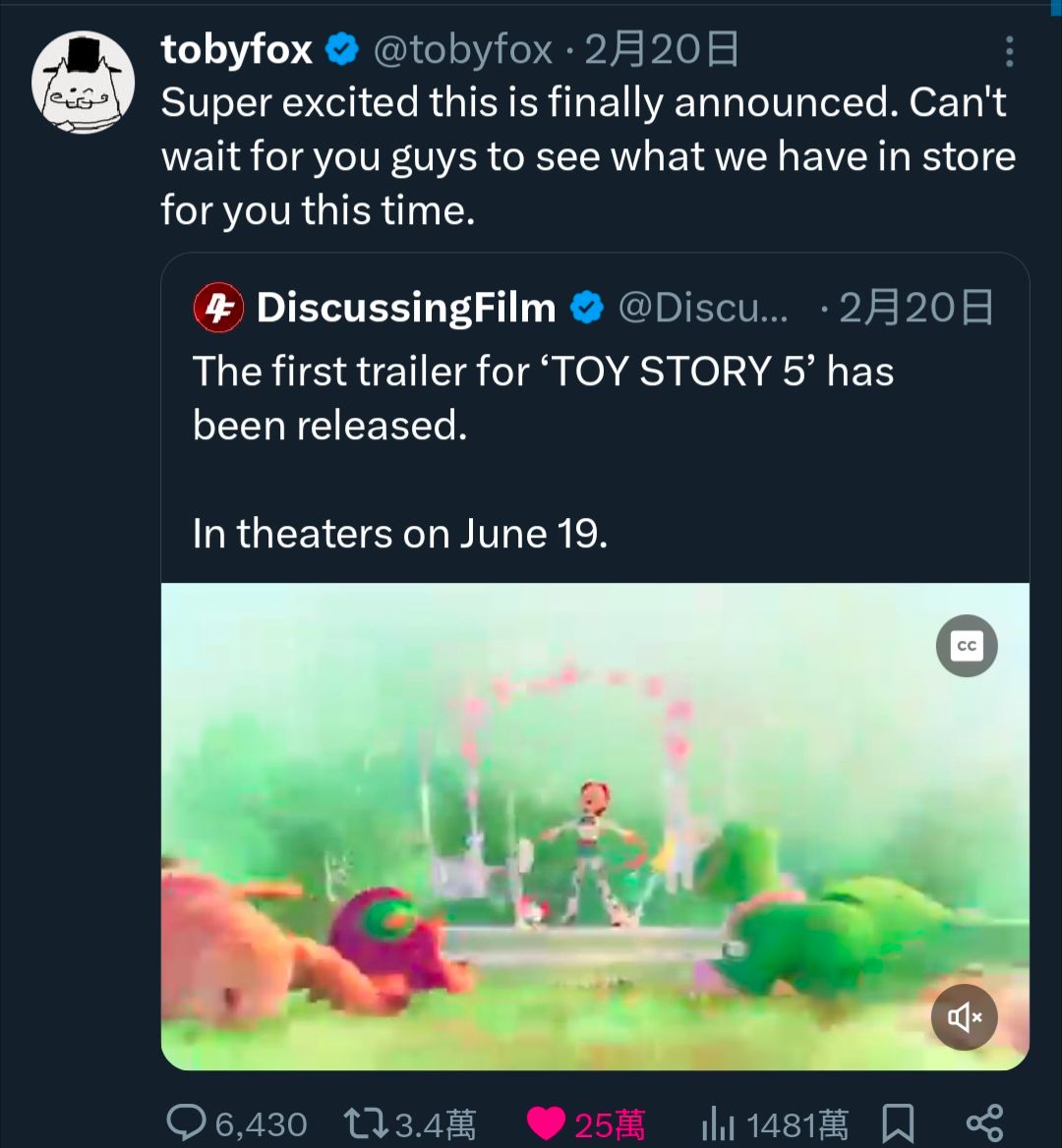Open the three-dot more options menu
This screenshot has height=1148, width=1062.
1009,52
